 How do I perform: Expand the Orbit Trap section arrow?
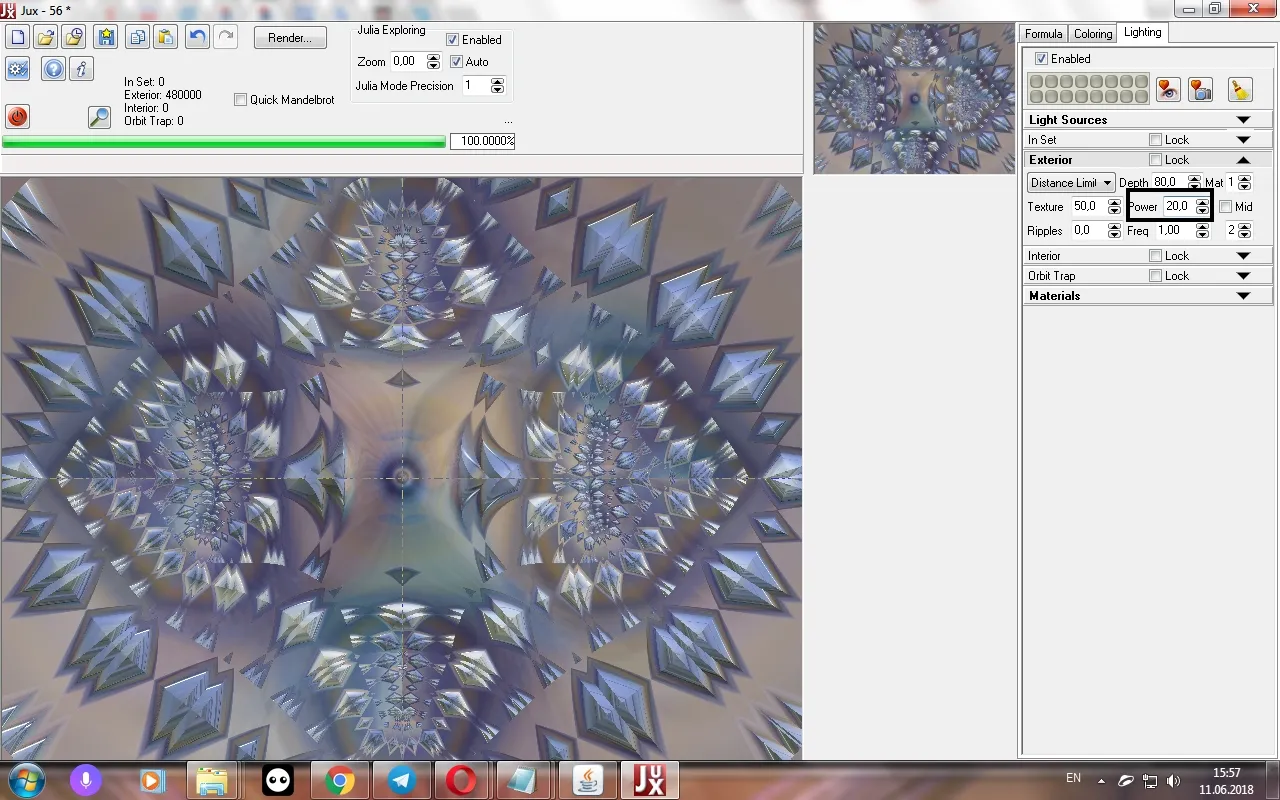pyautogui.click(x=1243, y=276)
